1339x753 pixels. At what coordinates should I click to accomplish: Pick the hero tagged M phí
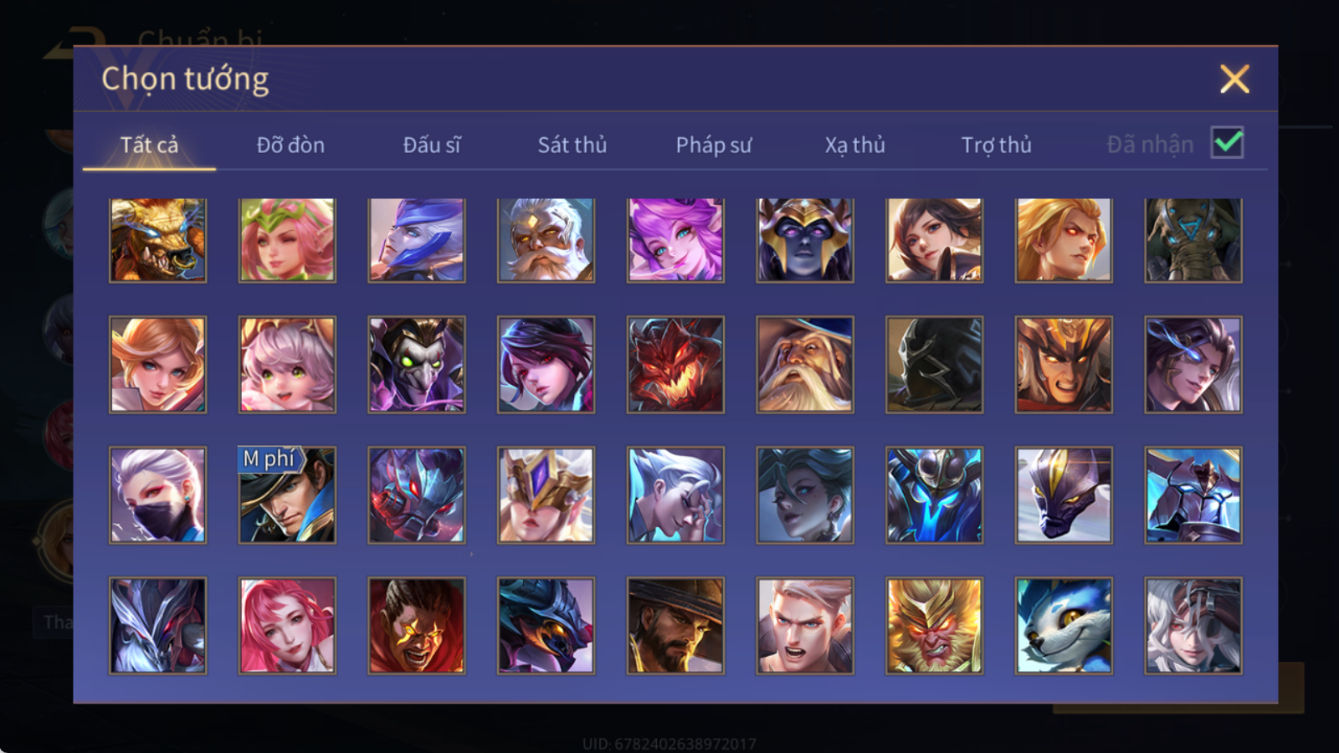tap(287, 495)
